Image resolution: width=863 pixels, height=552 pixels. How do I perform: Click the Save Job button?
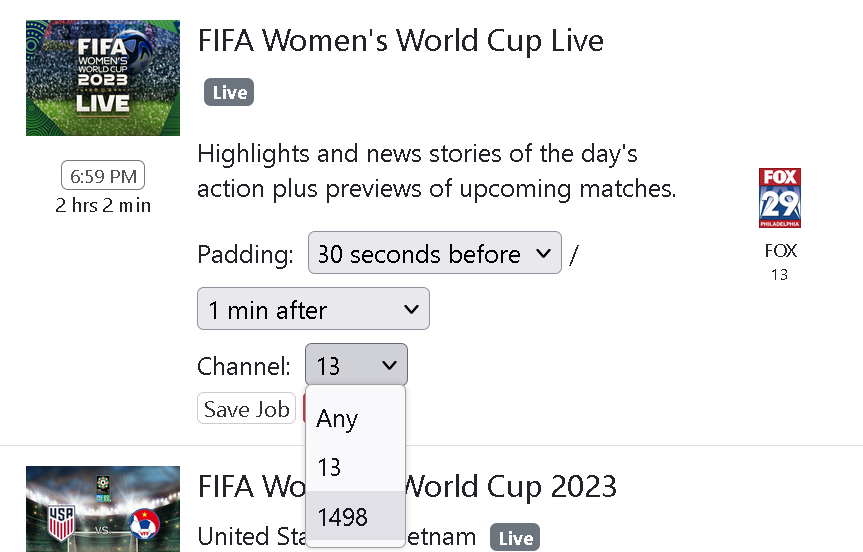pos(247,408)
